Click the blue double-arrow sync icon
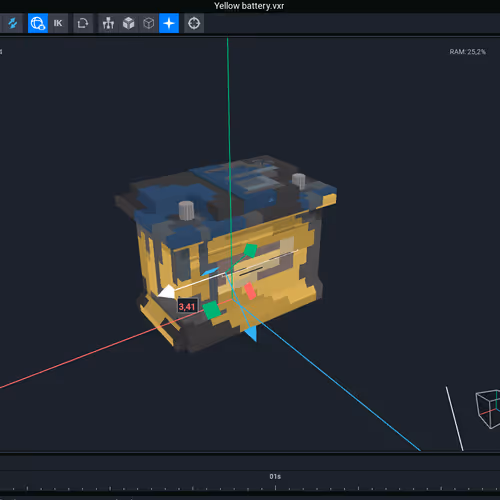The height and width of the screenshot is (500, 500). coord(13,23)
